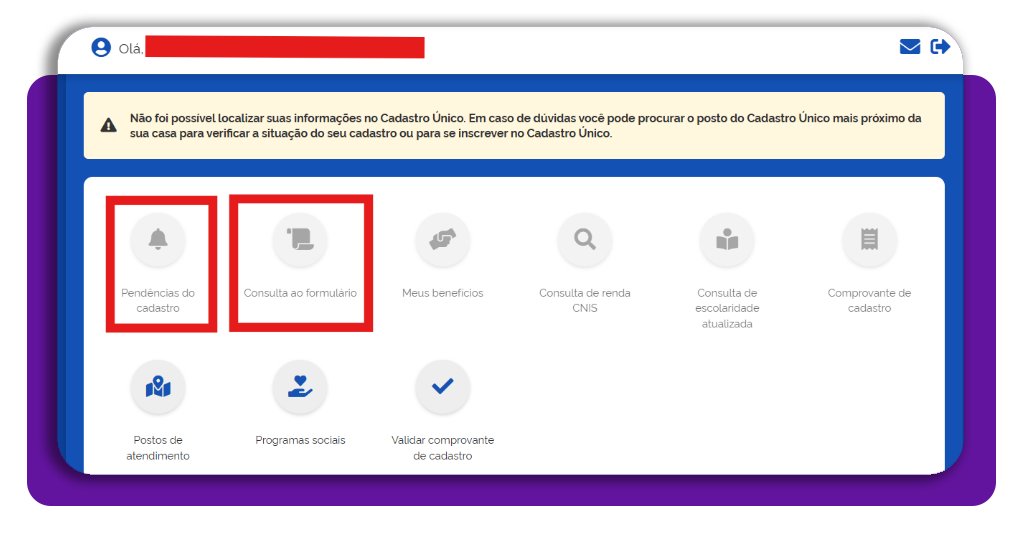Image resolution: width=1024 pixels, height=536 pixels.
Task: Click 'Consulta de escolaridade atualizada' label
Action: pyautogui.click(x=727, y=308)
